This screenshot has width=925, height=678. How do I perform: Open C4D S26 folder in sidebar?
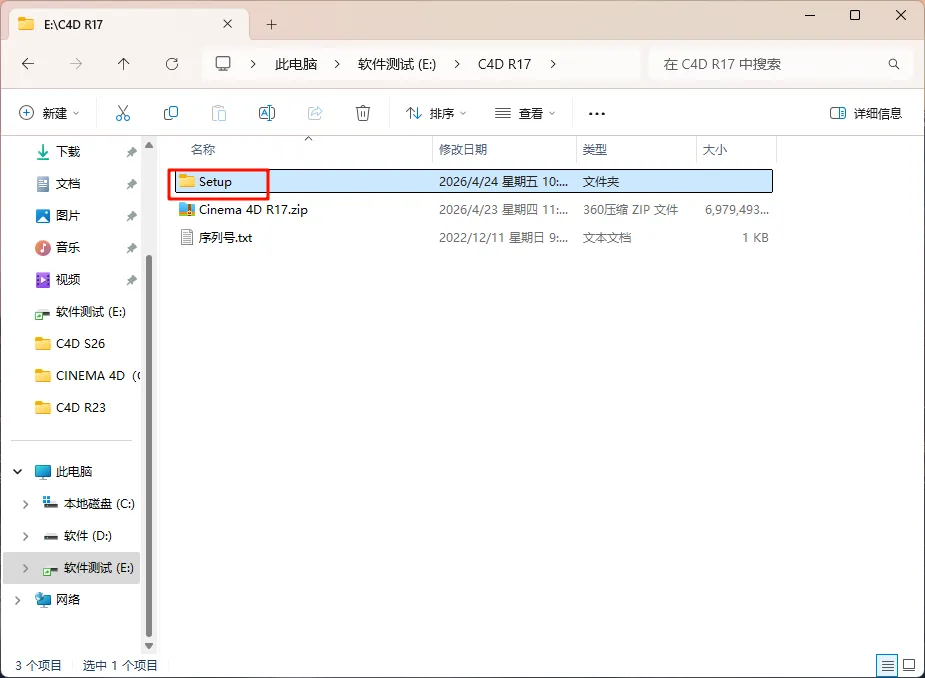80,343
